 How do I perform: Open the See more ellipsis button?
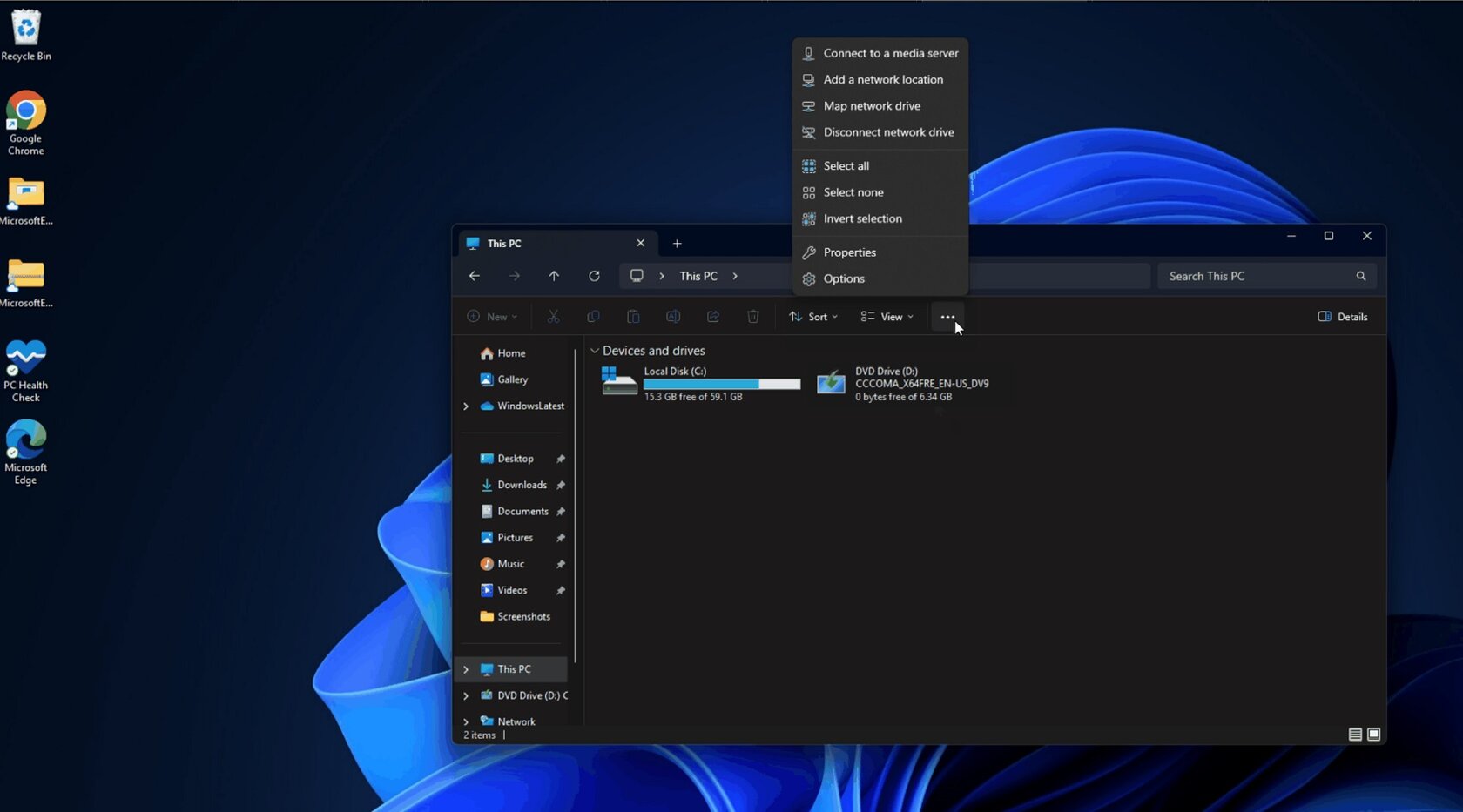pos(947,317)
